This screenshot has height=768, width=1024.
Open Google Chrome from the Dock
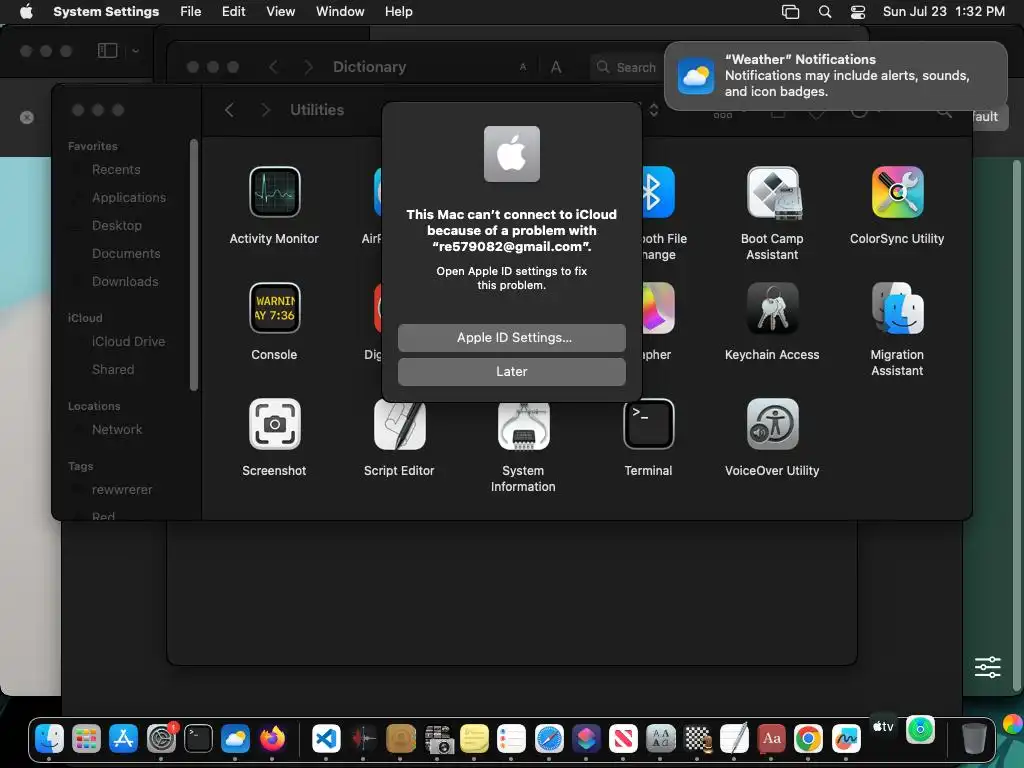tap(808, 739)
